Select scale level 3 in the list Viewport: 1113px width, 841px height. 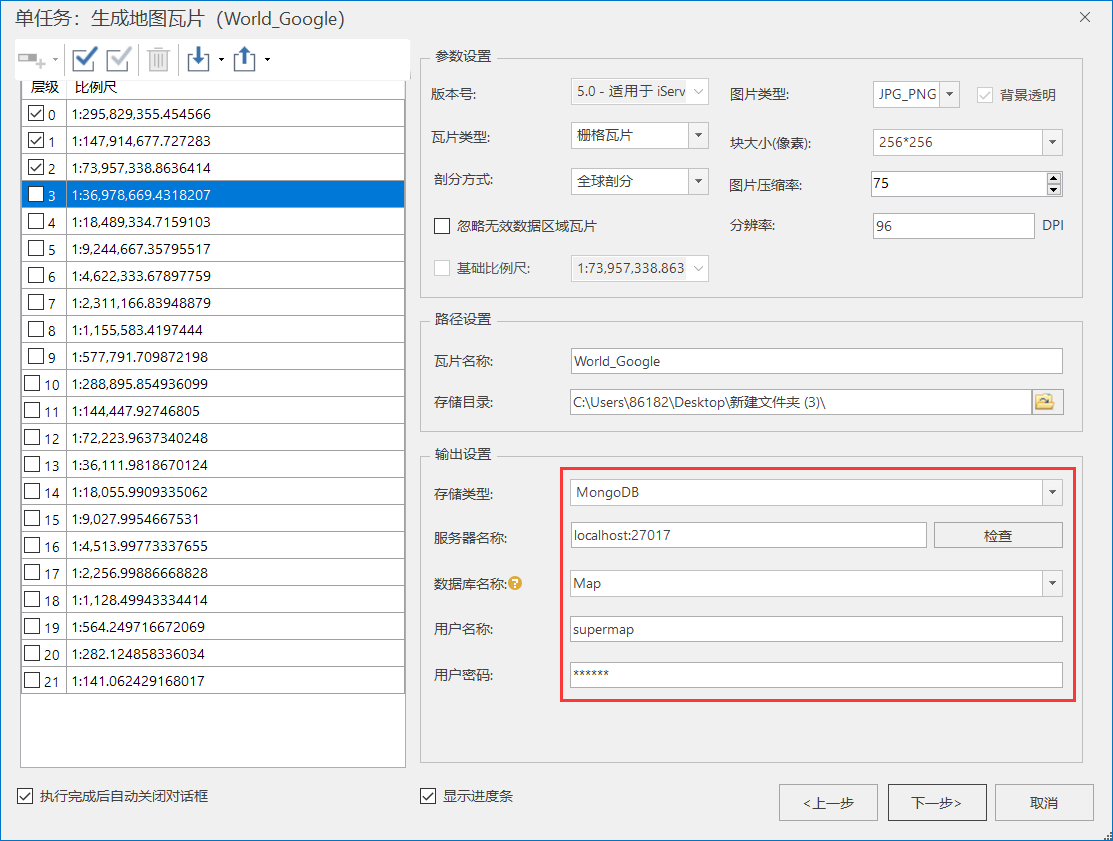tap(150, 194)
